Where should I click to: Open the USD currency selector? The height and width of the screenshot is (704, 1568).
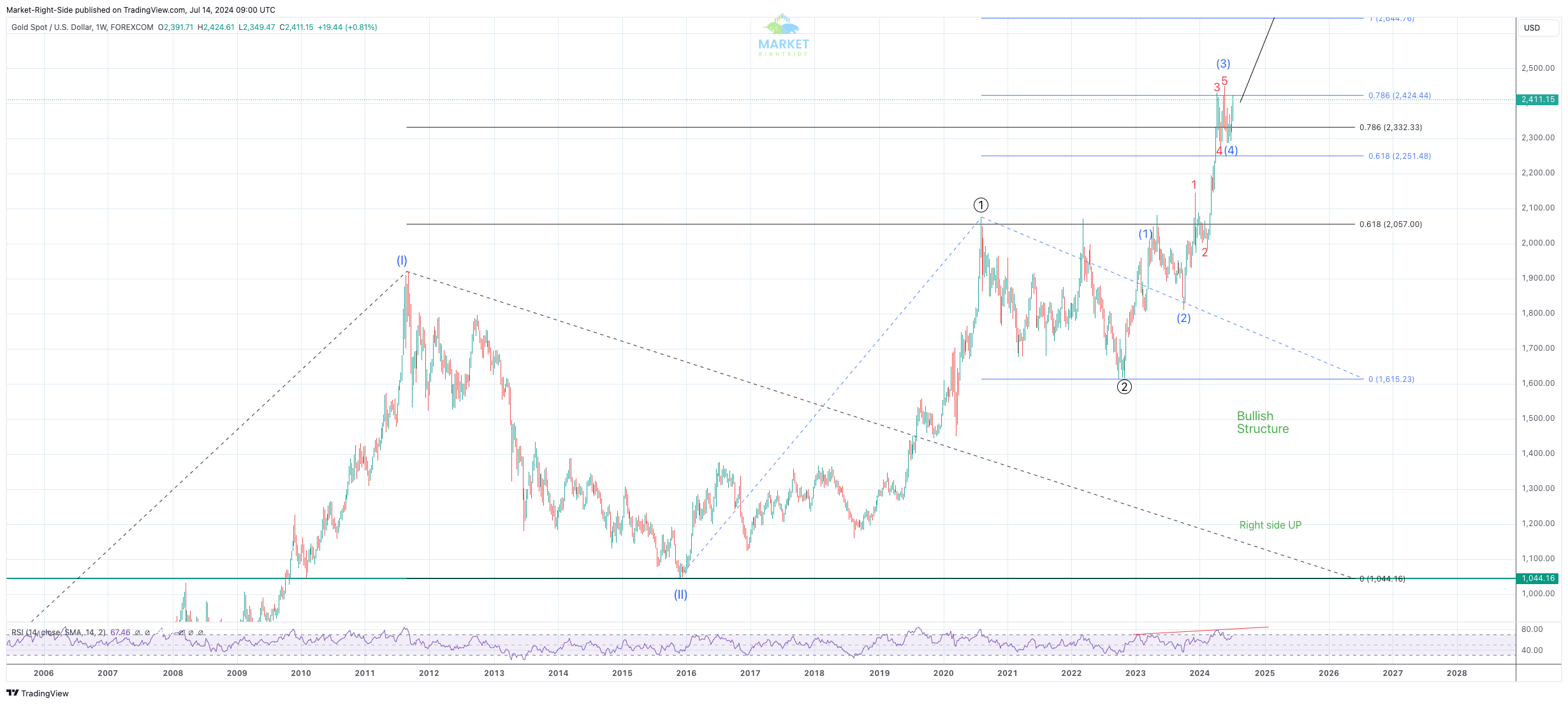point(1538,27)
